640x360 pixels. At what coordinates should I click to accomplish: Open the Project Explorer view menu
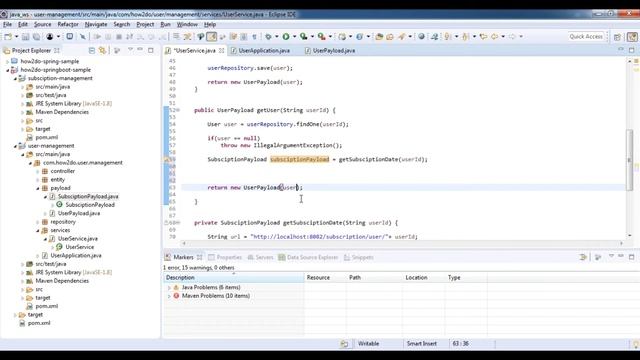(x=130, y=50)
